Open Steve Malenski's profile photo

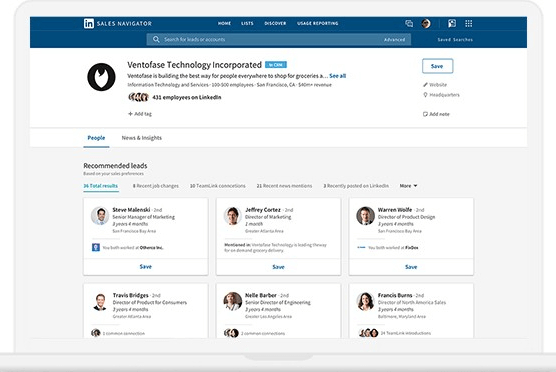tap(100, 216)
